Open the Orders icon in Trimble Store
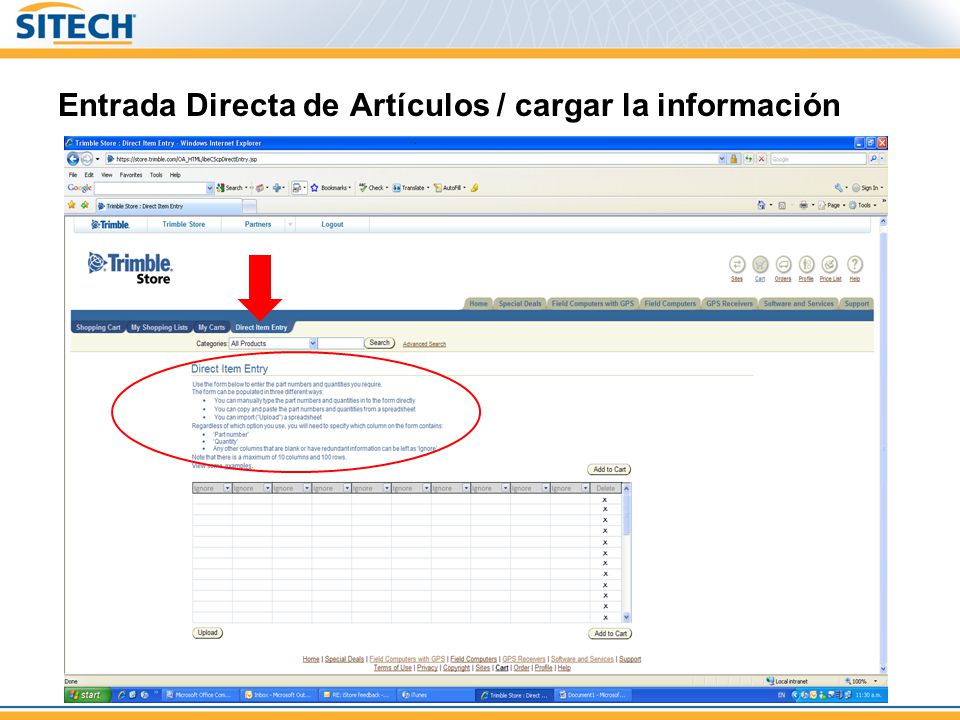 click(783, 264)
